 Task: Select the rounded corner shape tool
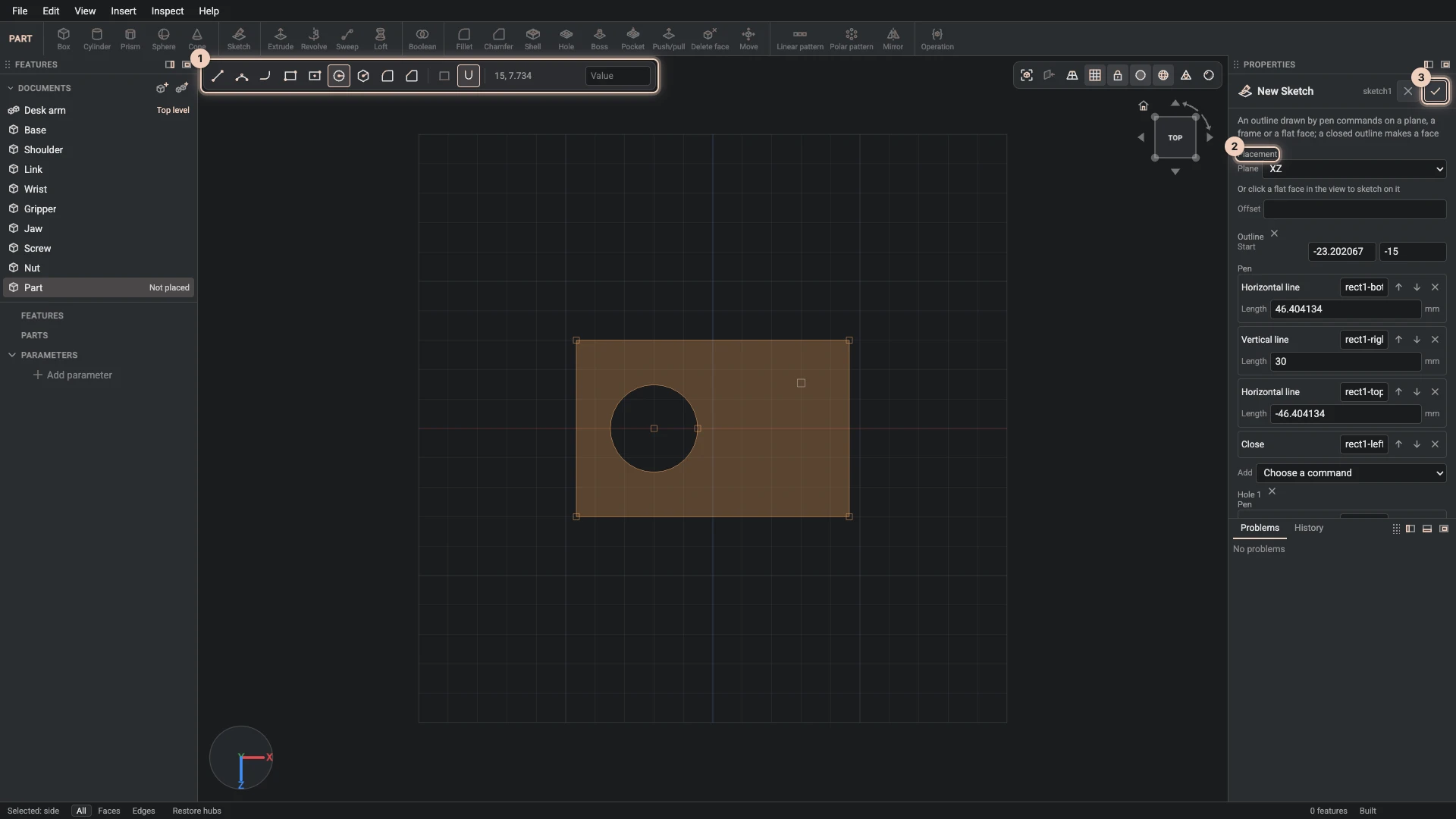[388, 76]
